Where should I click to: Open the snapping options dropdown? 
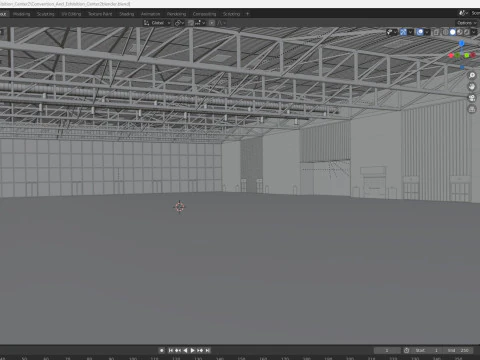pos(200,23)
